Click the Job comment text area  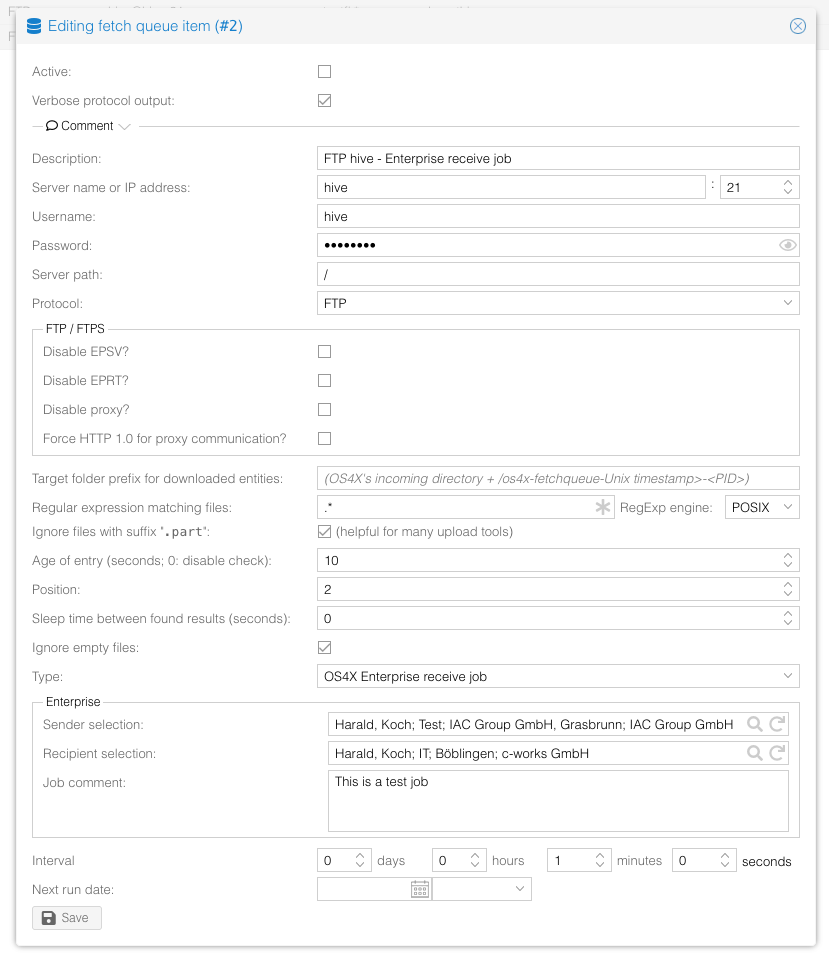pyautogui.click(x=558, y=801)
